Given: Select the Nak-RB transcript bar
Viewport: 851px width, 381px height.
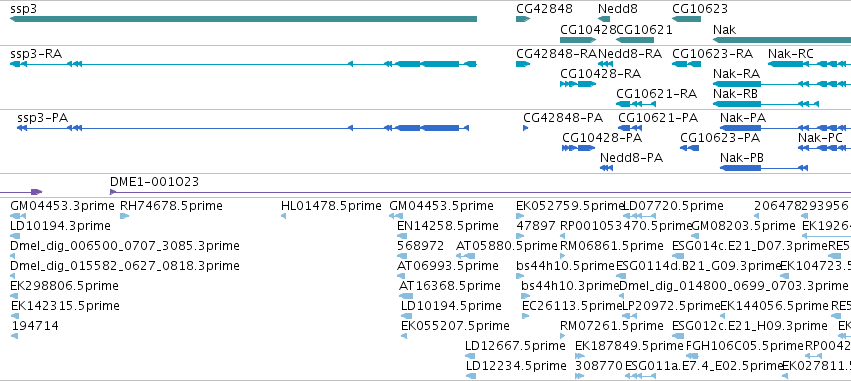Looking at the screenshot, I should click(x=765, y=104).
